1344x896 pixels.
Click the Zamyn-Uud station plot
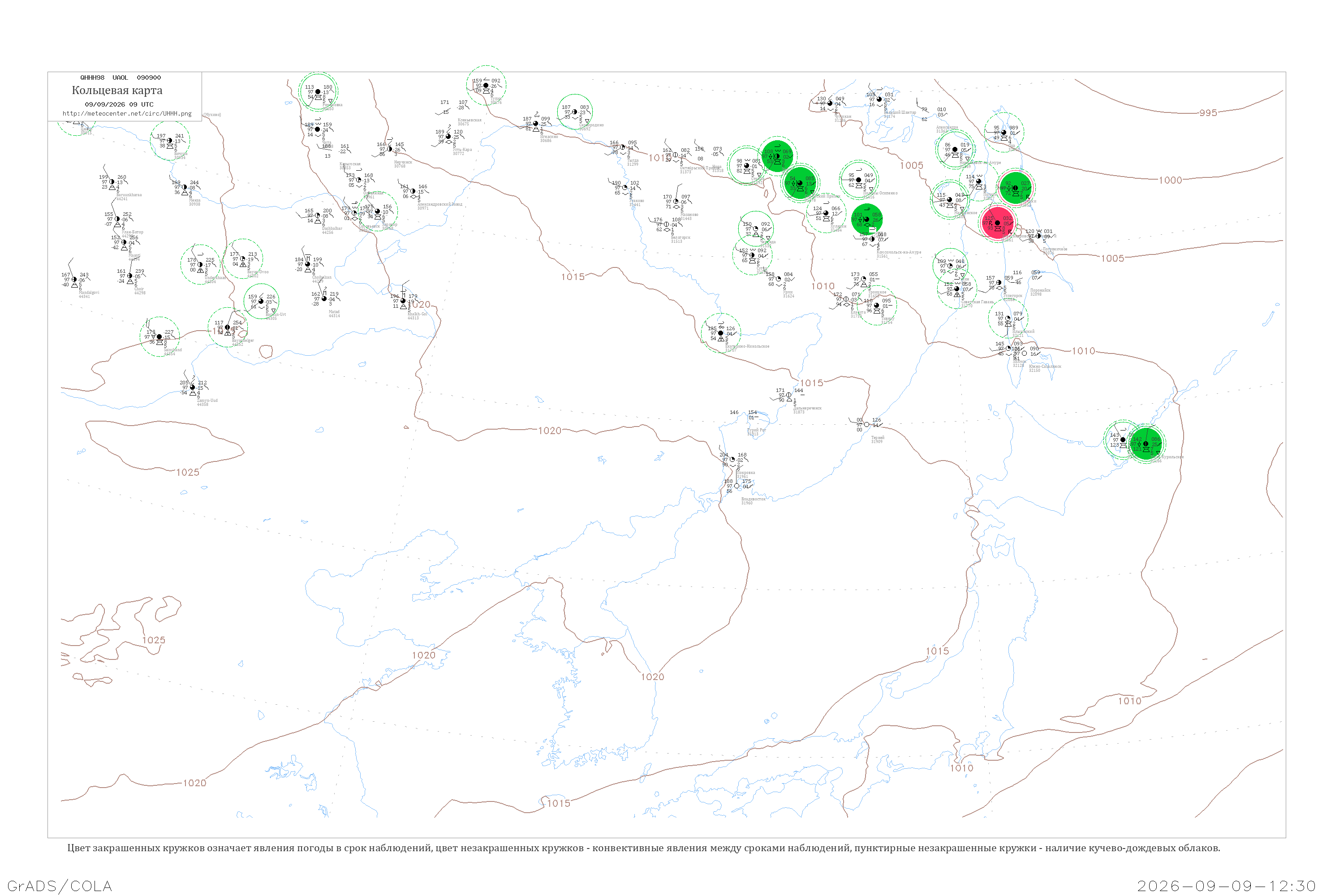coord(193,388)
